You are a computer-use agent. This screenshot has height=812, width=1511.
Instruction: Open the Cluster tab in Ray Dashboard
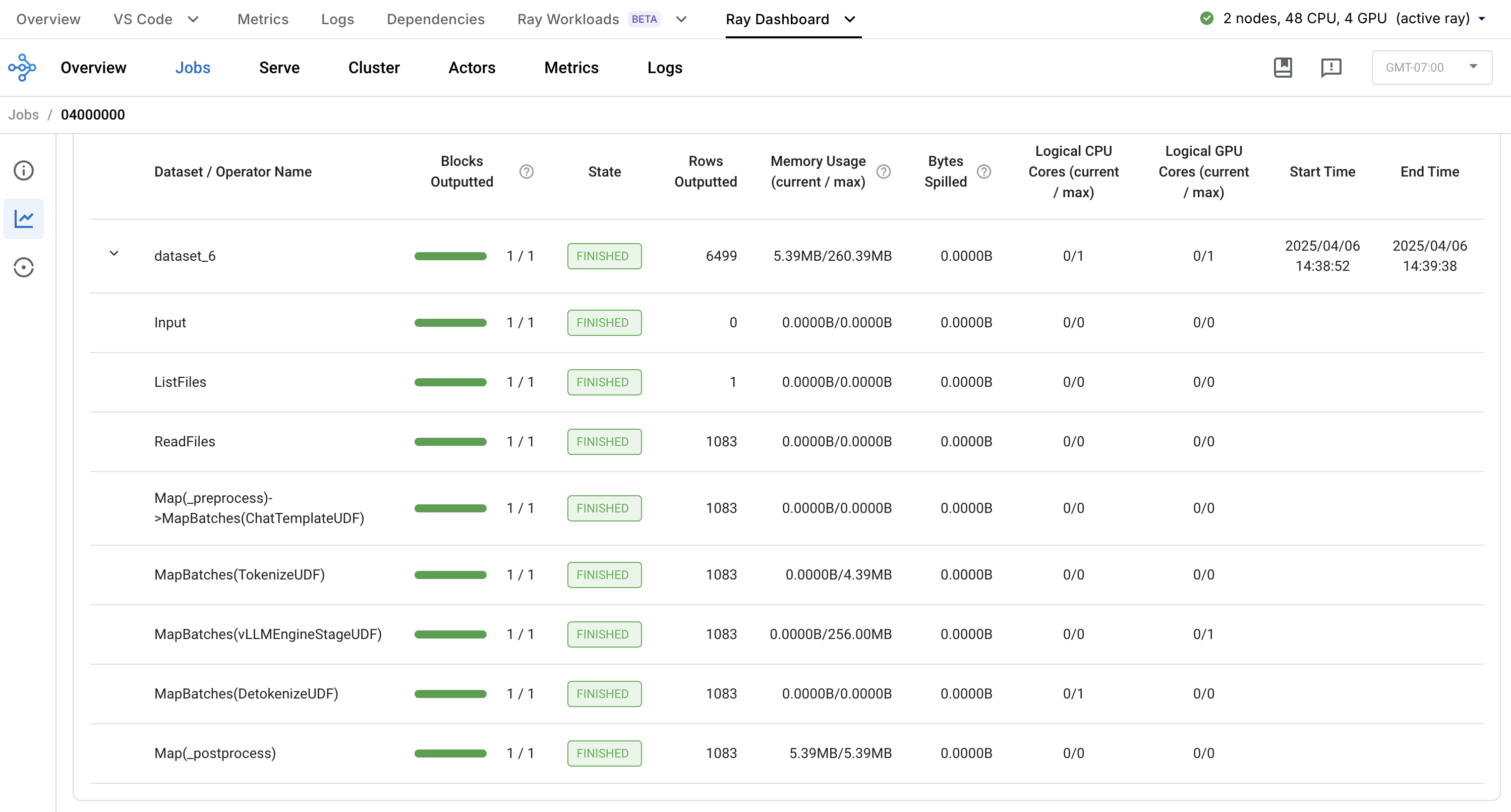click(x=374, y=68)
